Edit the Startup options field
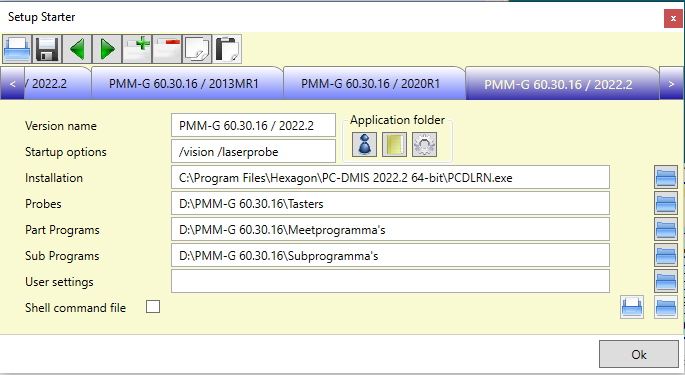 coord(253,151)
